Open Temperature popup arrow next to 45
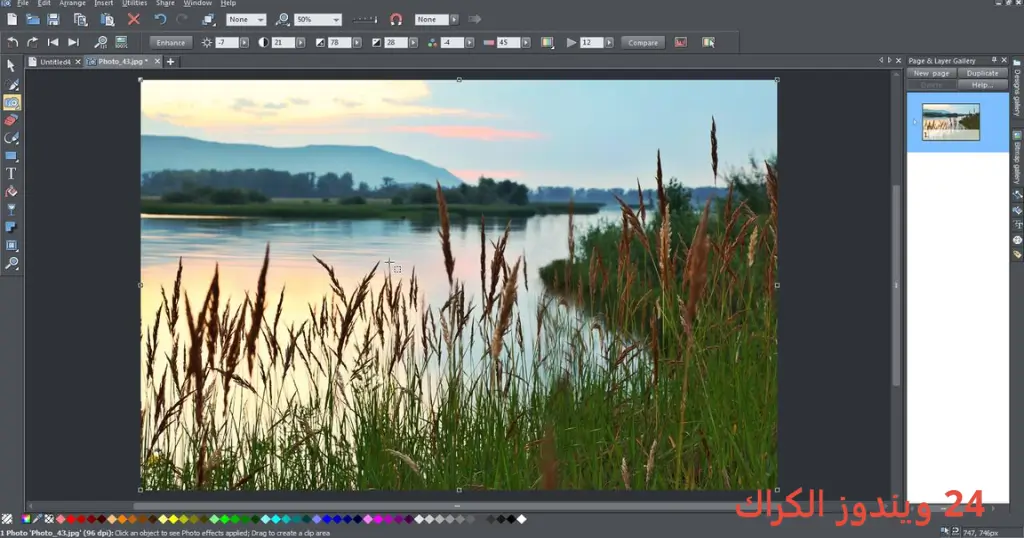 coord(526,42)
